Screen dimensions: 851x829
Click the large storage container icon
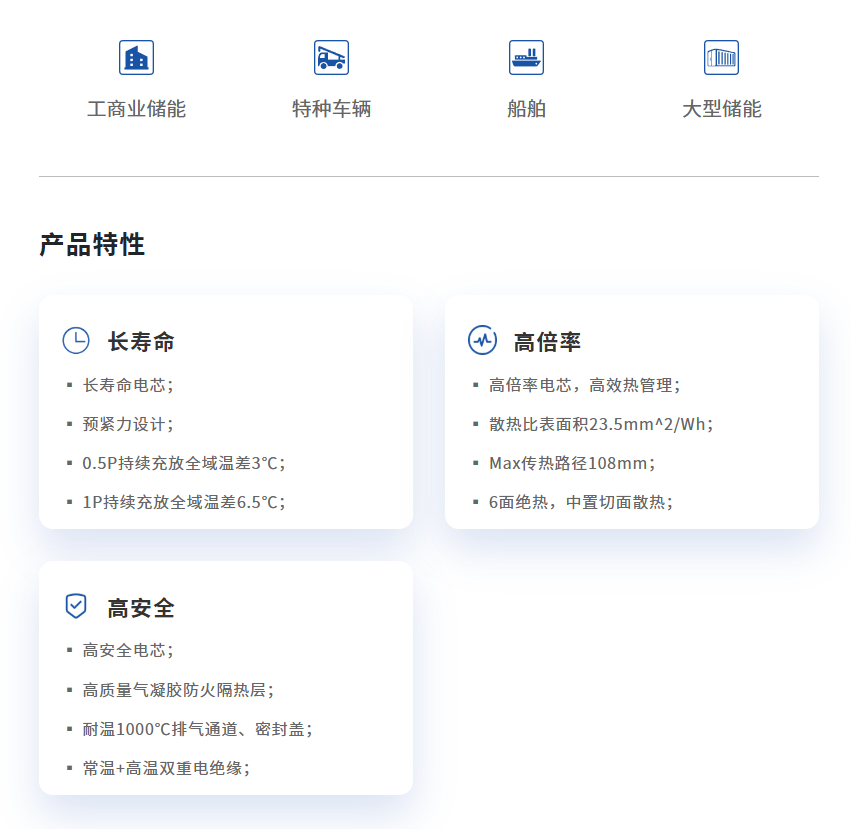coord(721,58)
